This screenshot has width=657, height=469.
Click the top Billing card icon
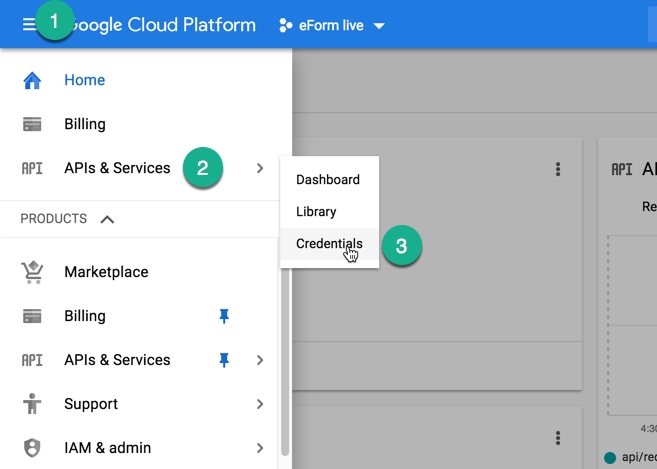click(32, 124)
